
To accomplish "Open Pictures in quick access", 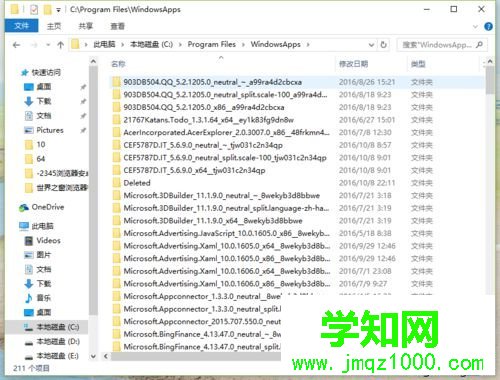I will tap(50, 130).
